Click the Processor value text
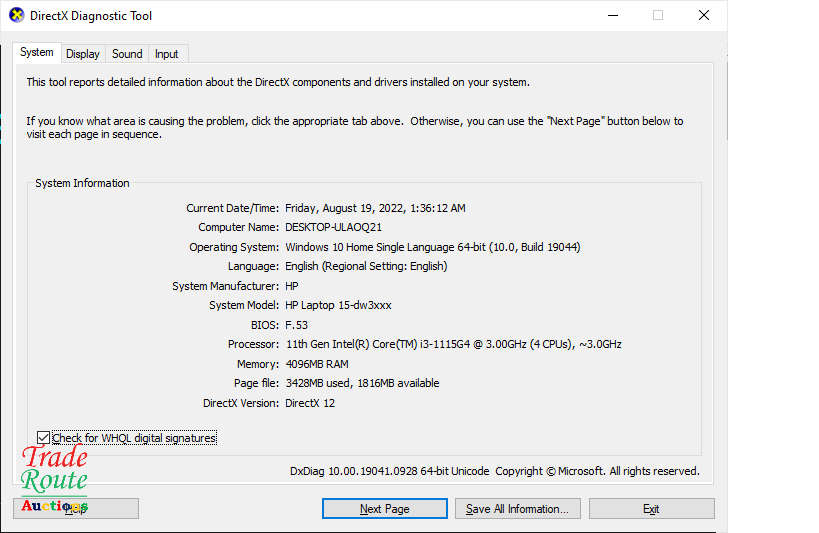 point(453,345)
